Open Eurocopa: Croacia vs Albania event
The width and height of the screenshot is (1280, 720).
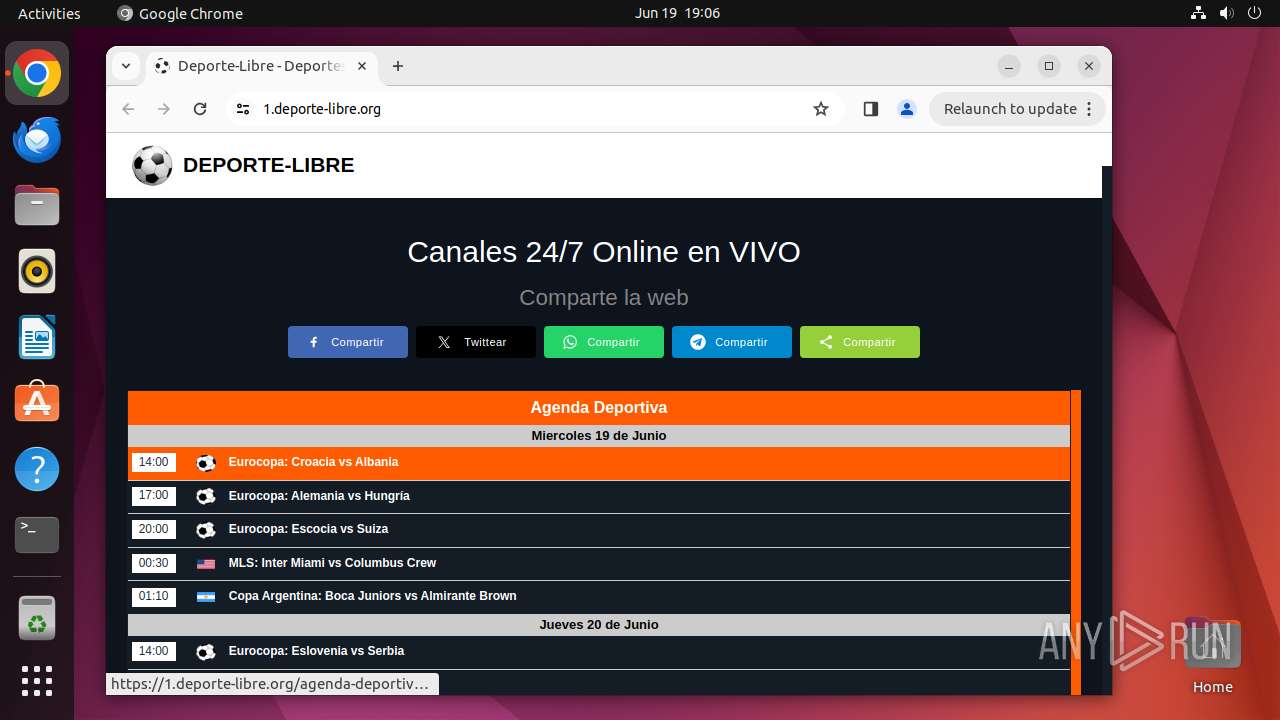(599, 463)
